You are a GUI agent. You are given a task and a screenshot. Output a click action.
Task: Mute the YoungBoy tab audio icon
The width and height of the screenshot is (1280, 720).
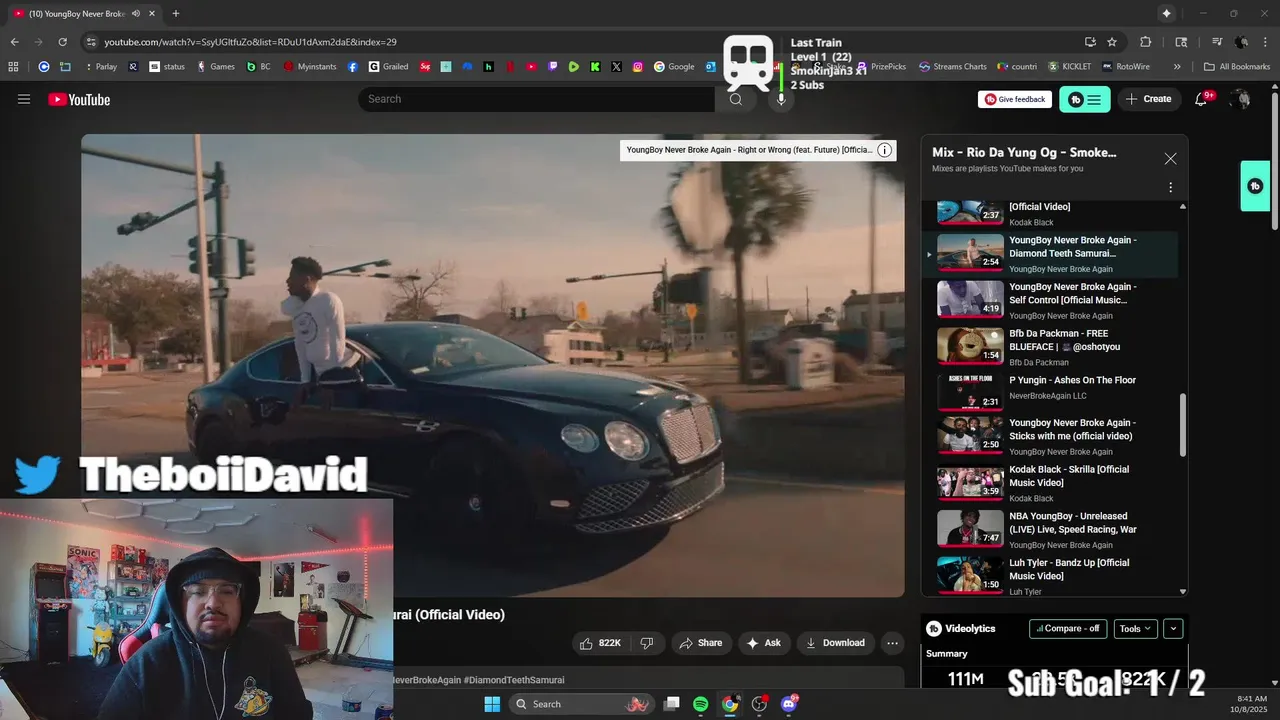[135, 13]
